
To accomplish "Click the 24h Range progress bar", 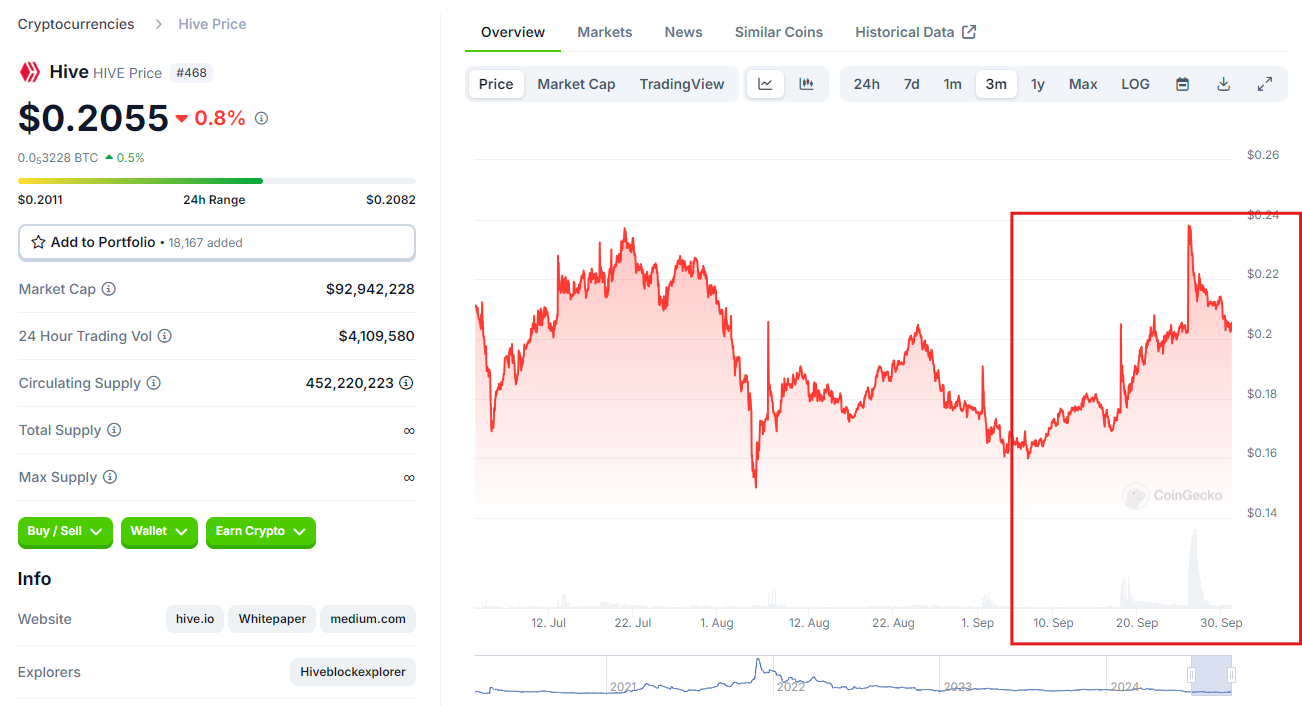I will pos(217,181).
